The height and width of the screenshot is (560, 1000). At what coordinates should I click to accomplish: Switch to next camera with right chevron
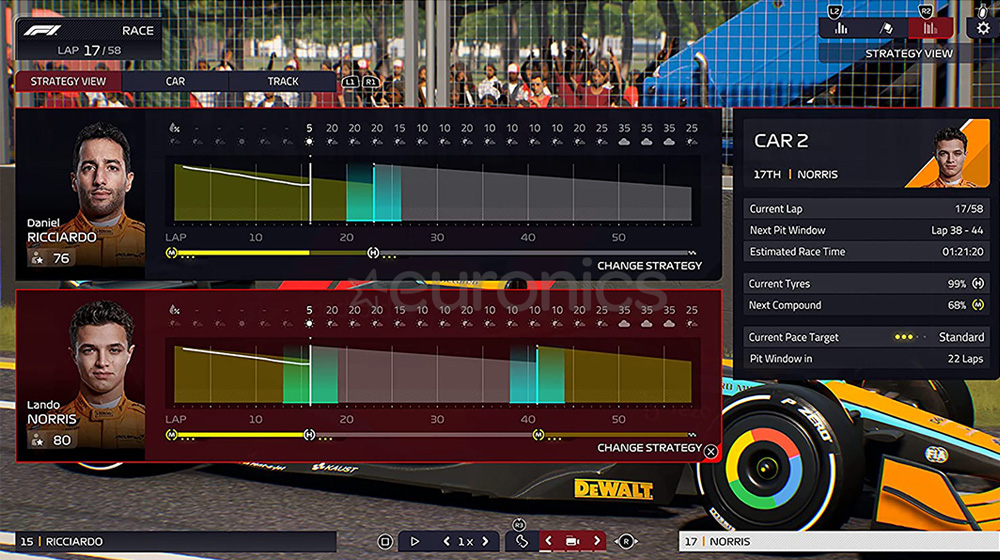pos(597,541)
